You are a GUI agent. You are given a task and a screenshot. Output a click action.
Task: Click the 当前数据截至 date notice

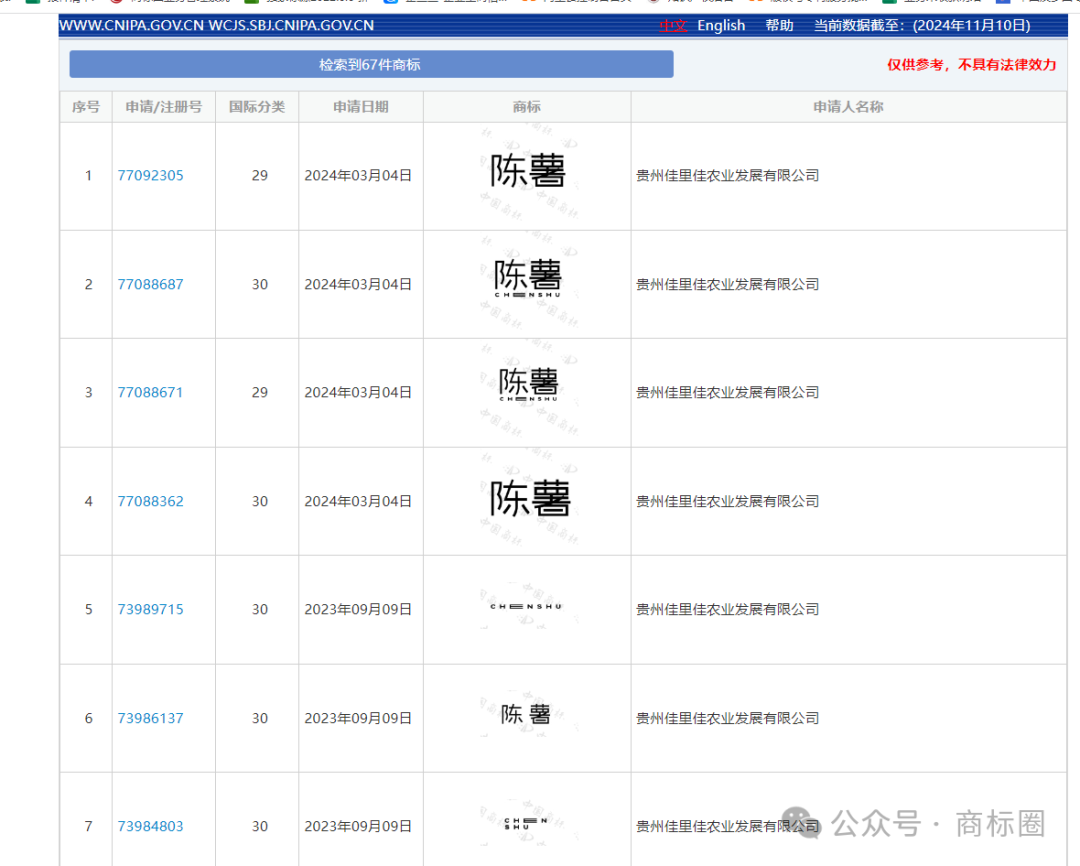(922, 25)
